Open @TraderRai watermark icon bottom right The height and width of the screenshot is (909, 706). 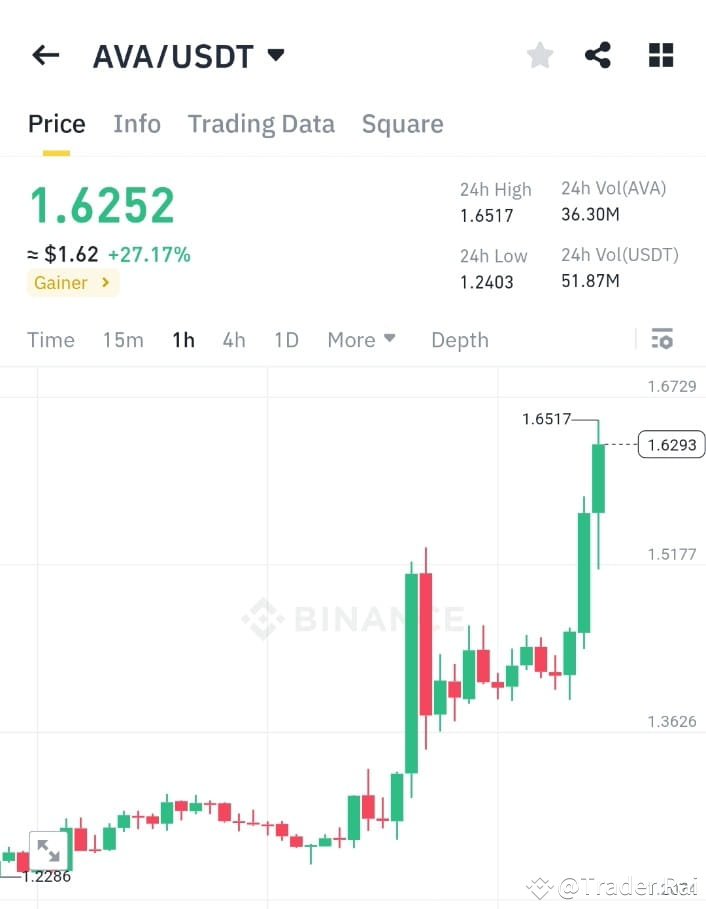pos(541,886)
